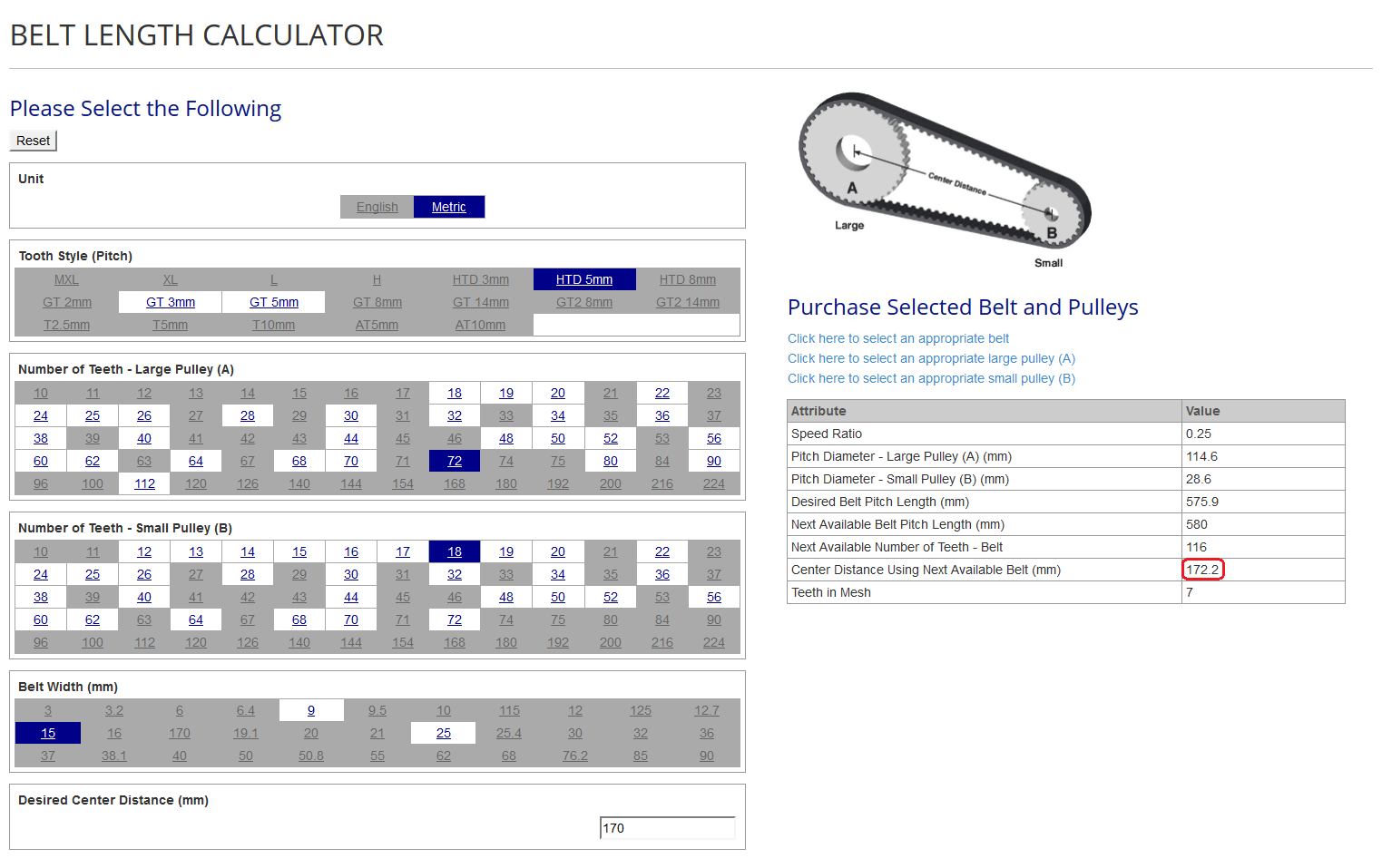Click the 172.2 center distance value
This screenshot has width=1382, height=868.
[x=1203, y=570]
